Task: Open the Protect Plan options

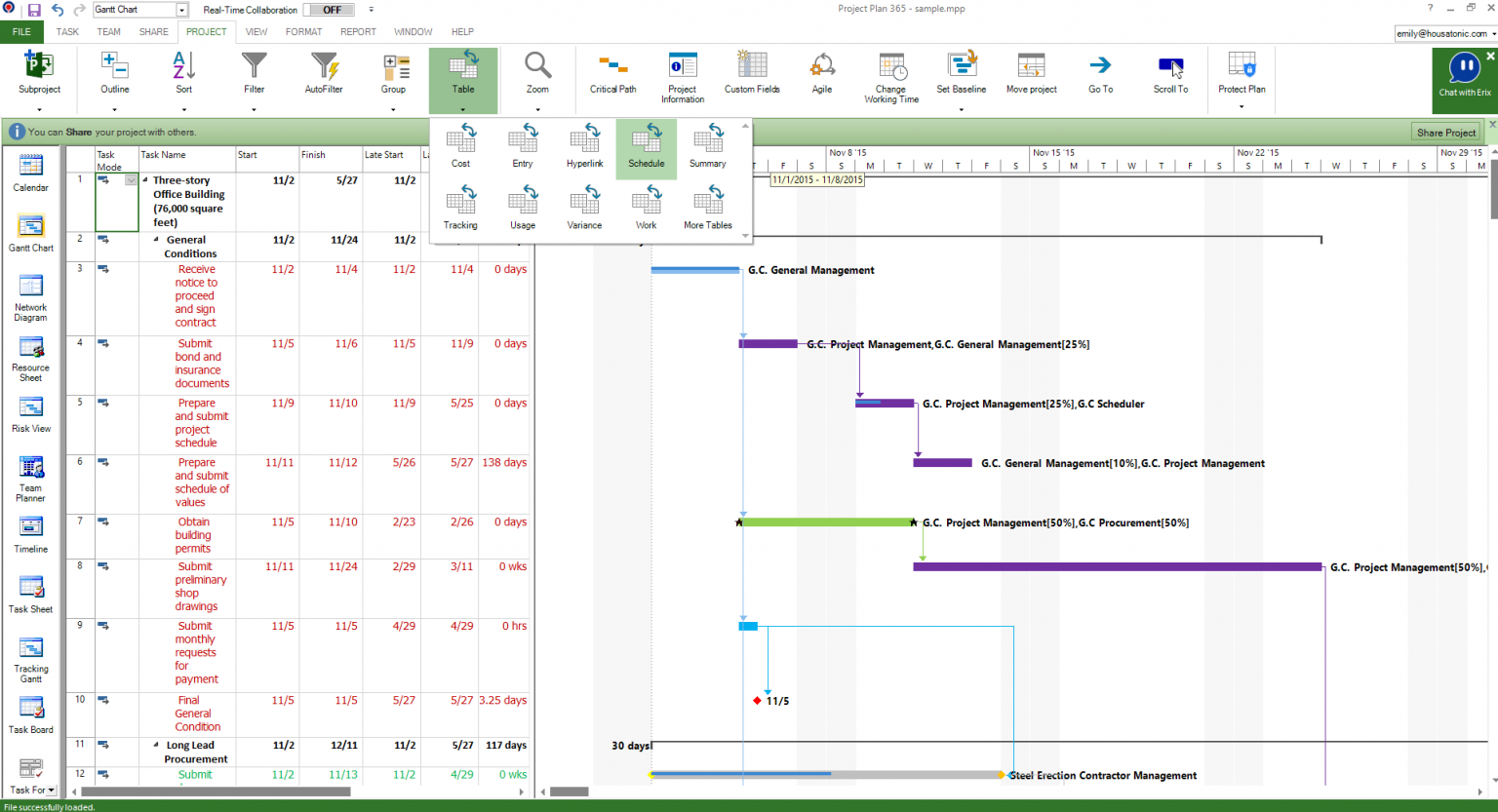Action: point(1241,73)
